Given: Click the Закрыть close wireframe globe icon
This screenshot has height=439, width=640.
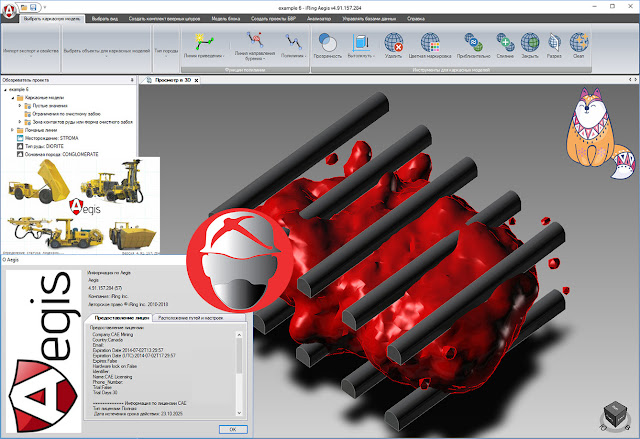Looking at the screenshot, I should click(x=530, y=42).
